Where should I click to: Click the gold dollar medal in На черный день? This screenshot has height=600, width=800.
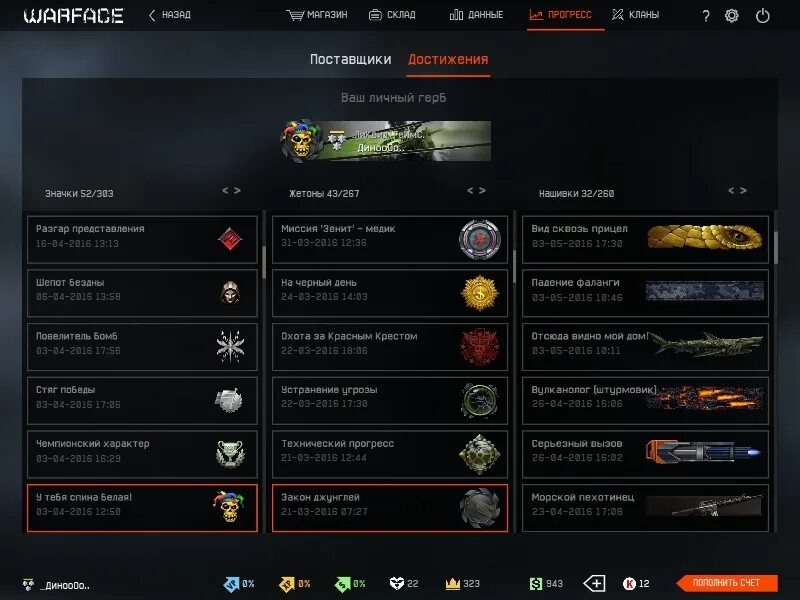pos(479,293)
